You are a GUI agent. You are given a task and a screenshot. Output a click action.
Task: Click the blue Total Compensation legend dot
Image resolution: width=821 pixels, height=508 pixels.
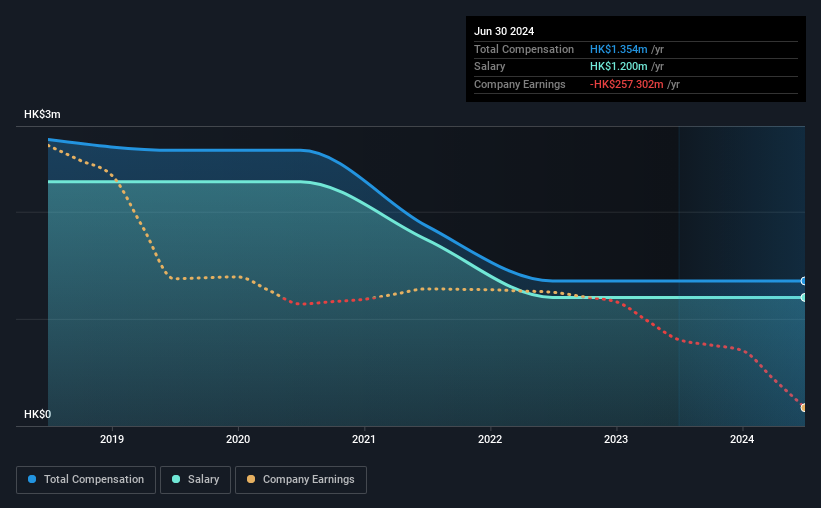point(32,479)
